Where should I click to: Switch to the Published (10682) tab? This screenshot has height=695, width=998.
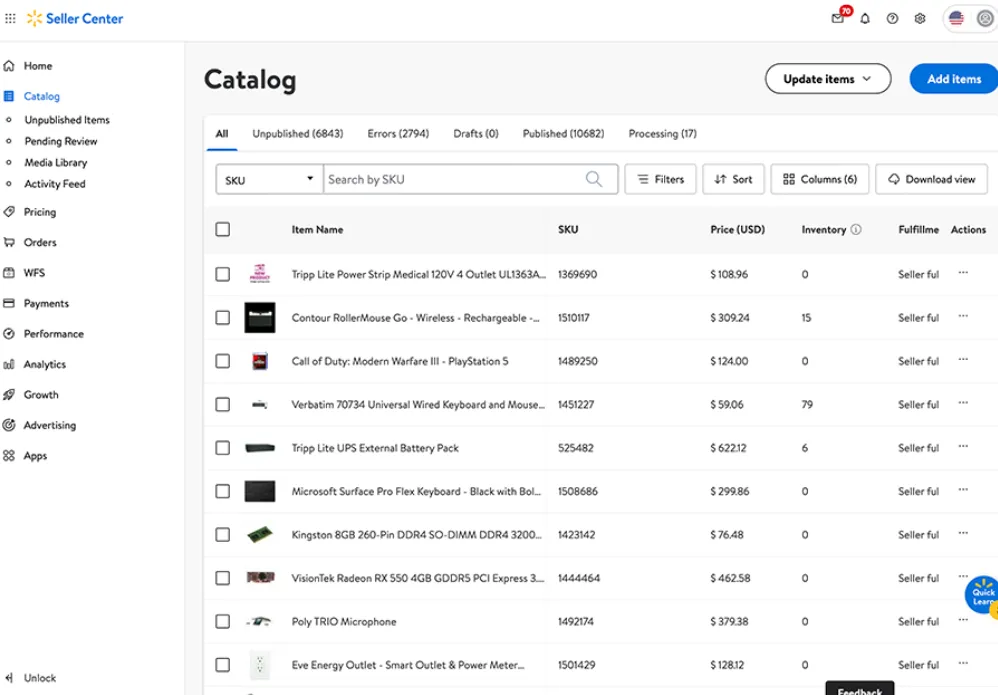click(x=563, y=134)
